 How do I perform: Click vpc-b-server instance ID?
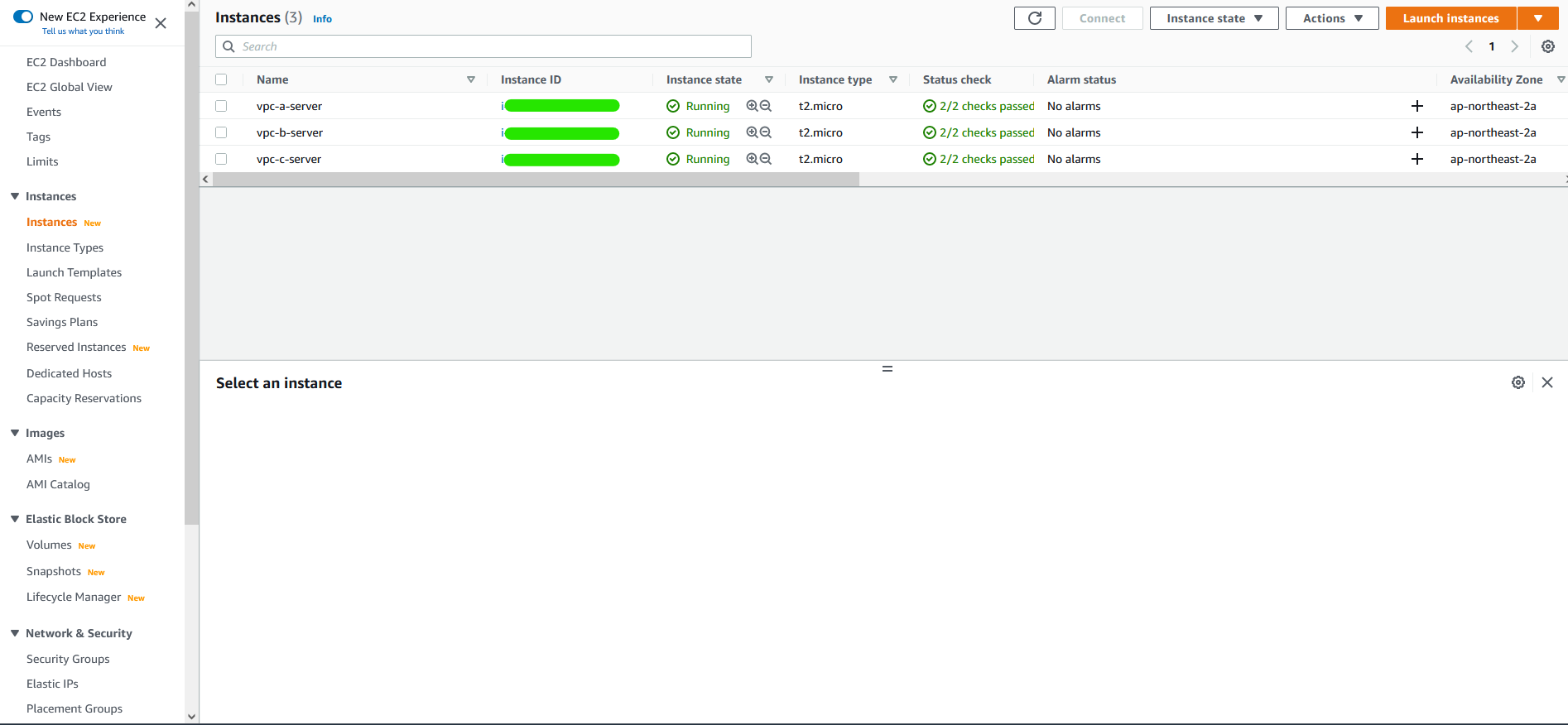(560, 132)
